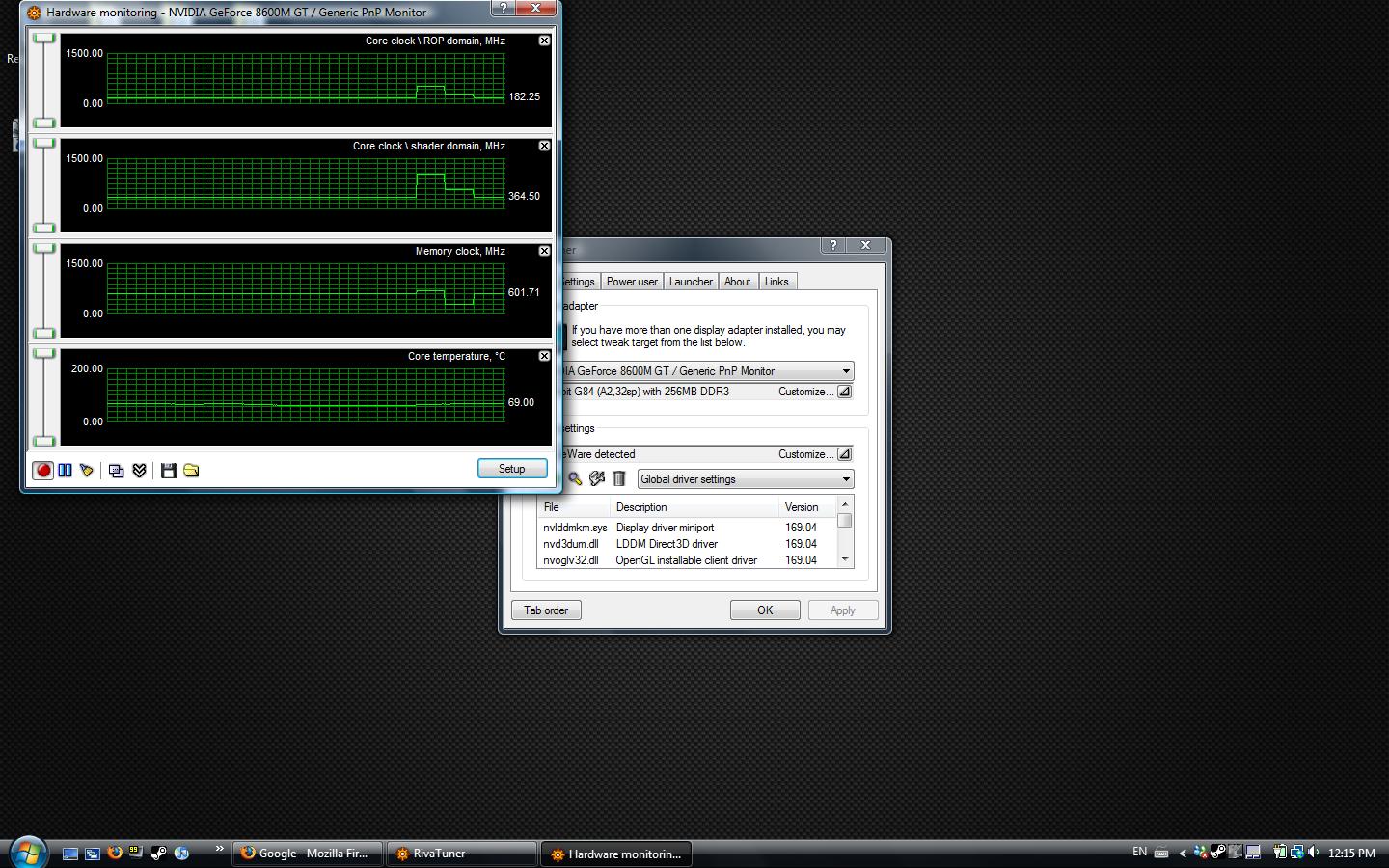Click the Description column header
Viewport: 1389px width, 868px height.
[694, 507]
